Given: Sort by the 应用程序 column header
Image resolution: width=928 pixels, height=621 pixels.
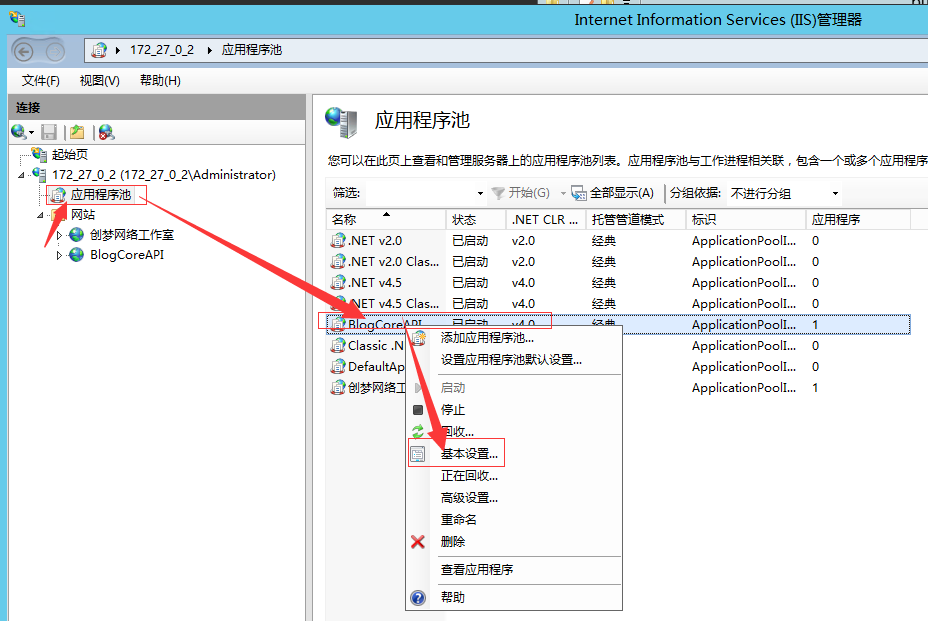Looking at the screenshot, I should click(x=858, y=220).
